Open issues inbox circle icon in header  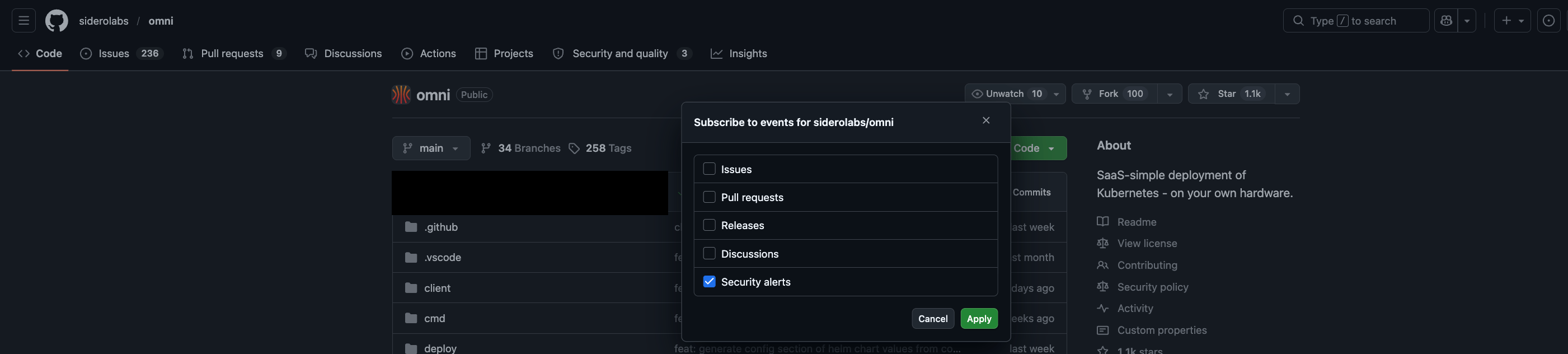(1548, 21)
